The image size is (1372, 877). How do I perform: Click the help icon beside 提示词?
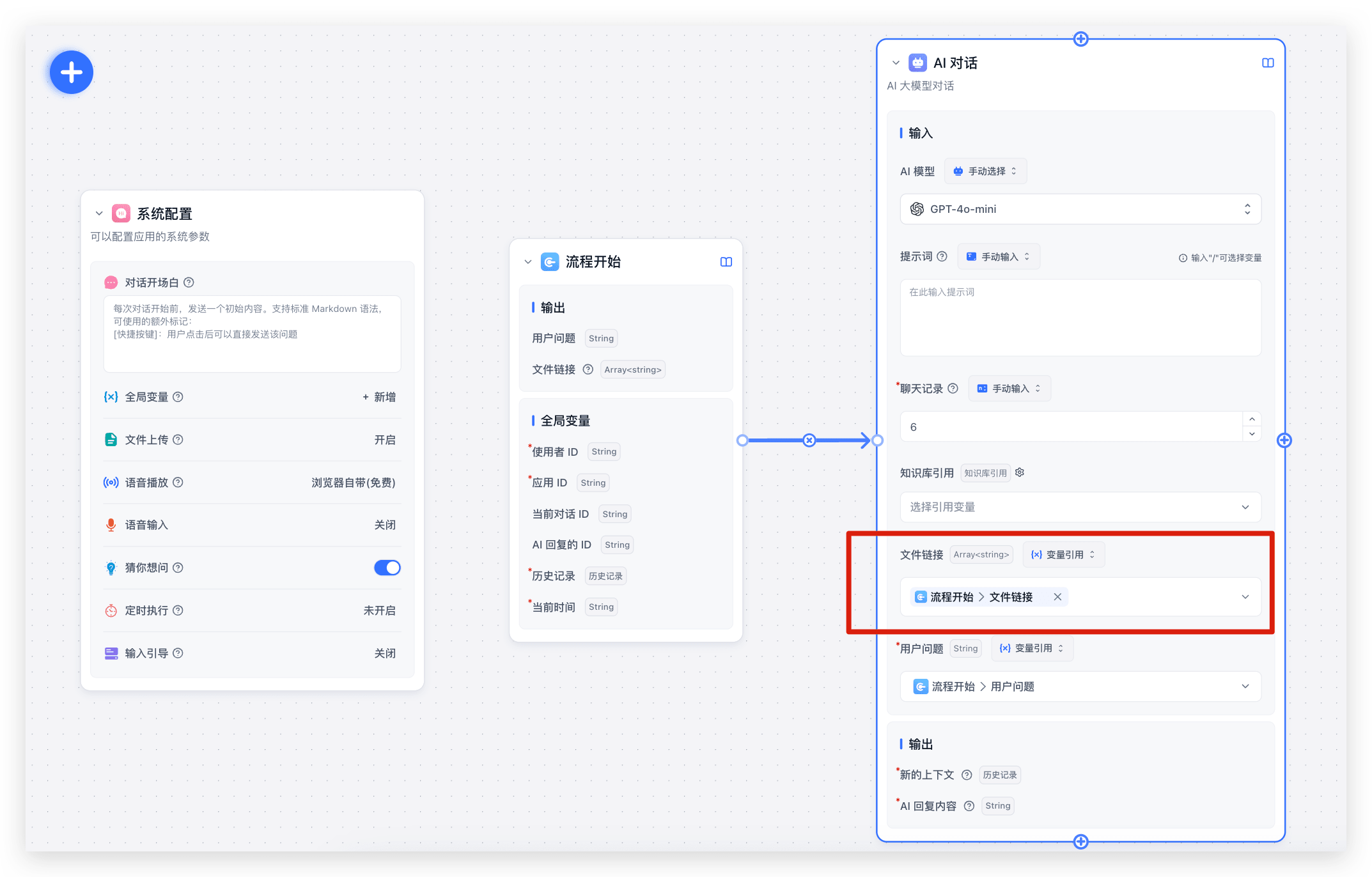942,256
